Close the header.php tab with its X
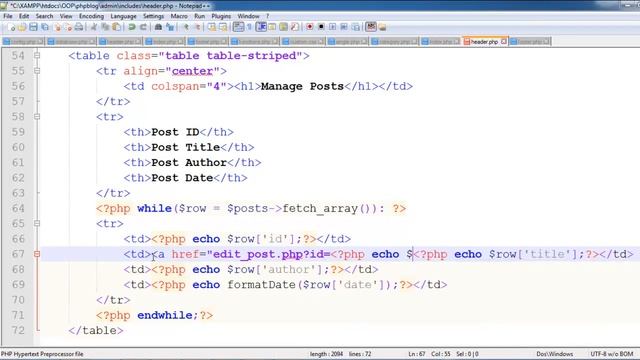Image resolution: width=640 pixels, height=360 pixels. point(504,42)
